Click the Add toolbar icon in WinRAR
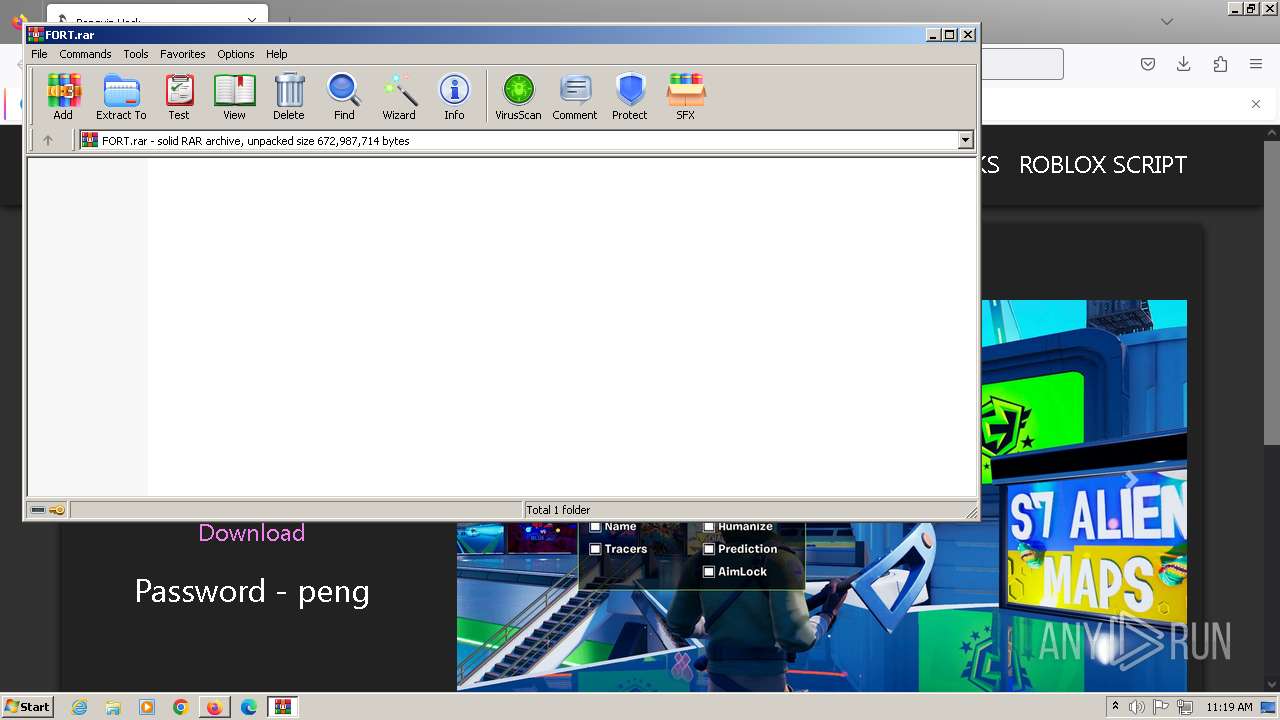The height and width of the screenshot is (720, 1280). click(x=63, y=97)
